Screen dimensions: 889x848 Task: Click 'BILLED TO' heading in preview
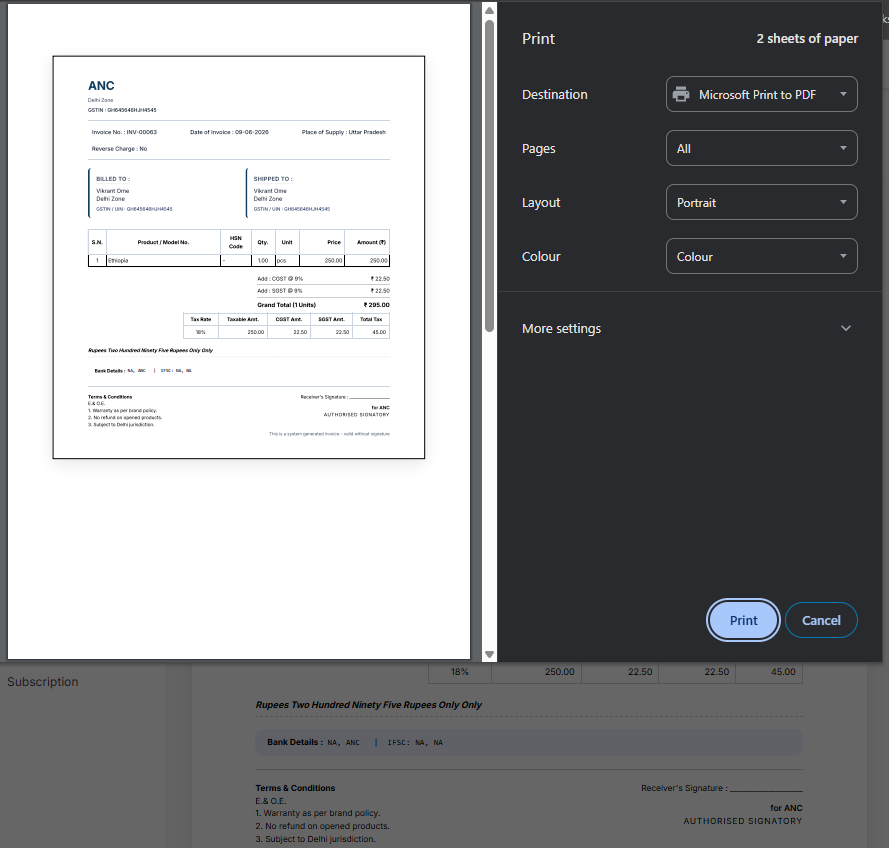coord(113,179)
